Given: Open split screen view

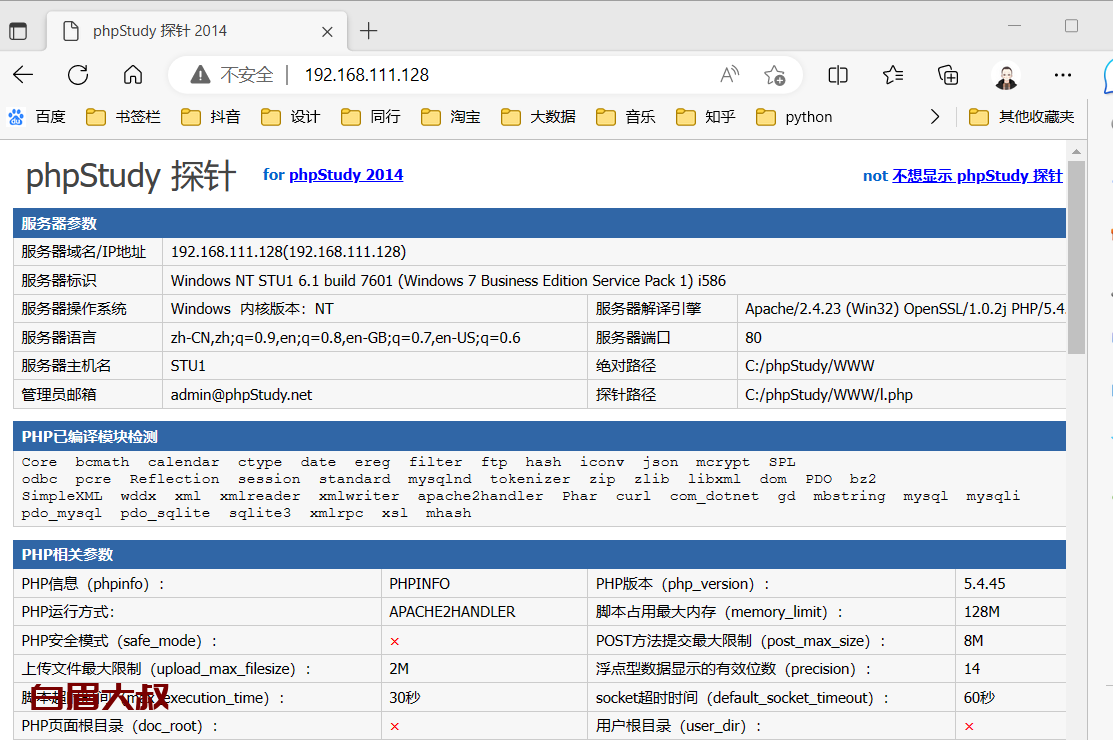Looking at the screenshot, I should pos(838,74).
